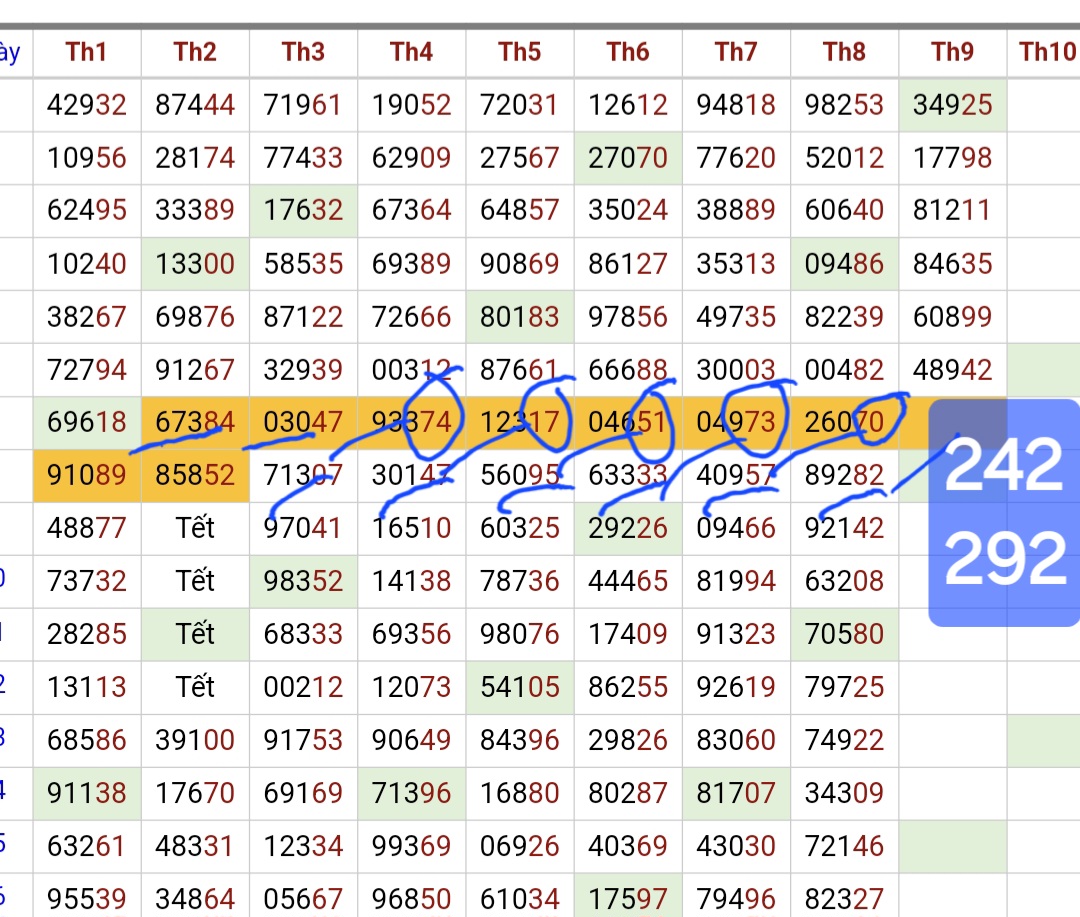Click green-highlighted cell 71396
This screenshot has height=917, width=1080.
coord(411,793)
